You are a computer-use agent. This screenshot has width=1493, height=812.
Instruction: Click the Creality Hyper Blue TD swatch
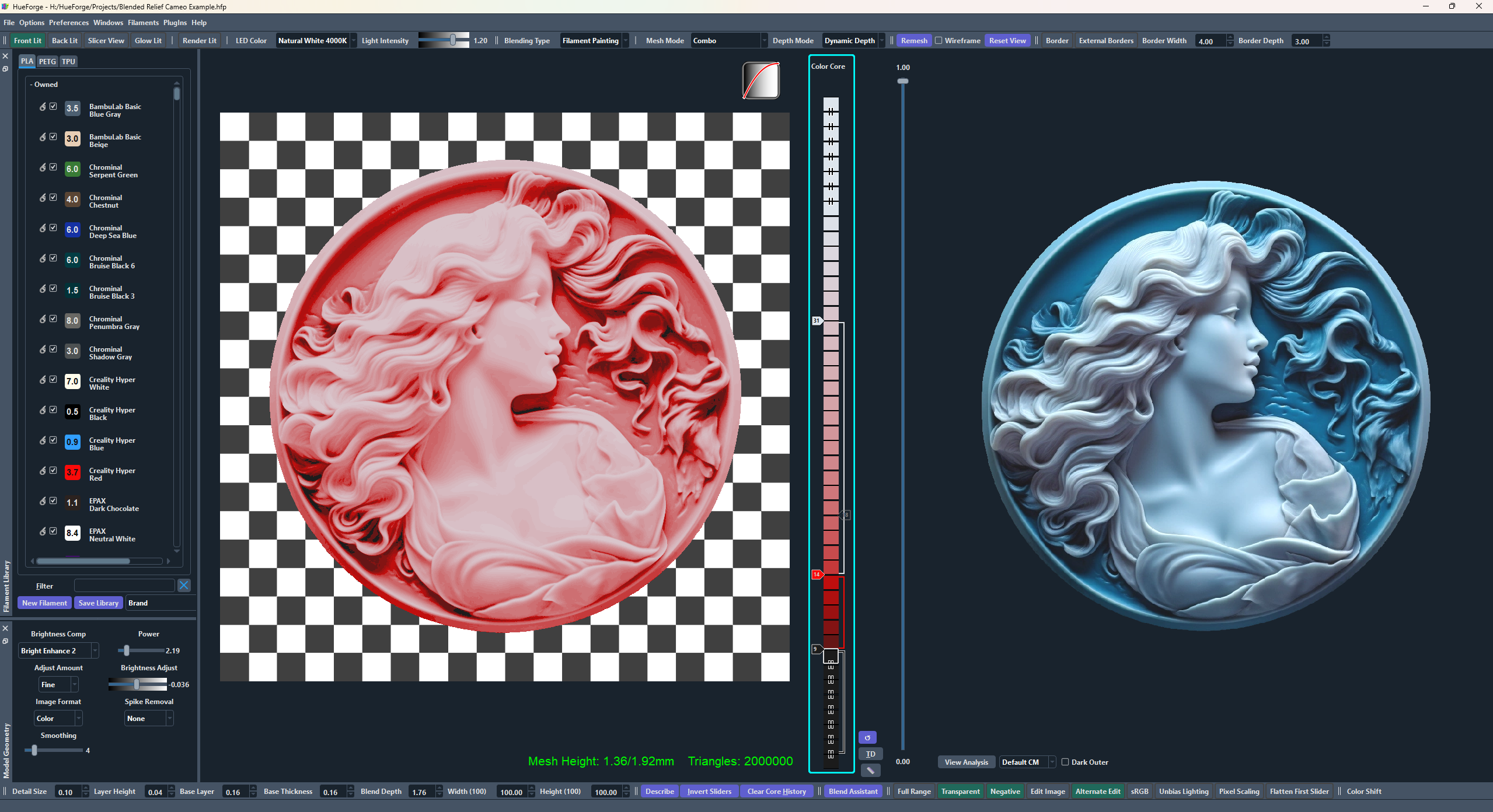(x=72, y=442)
